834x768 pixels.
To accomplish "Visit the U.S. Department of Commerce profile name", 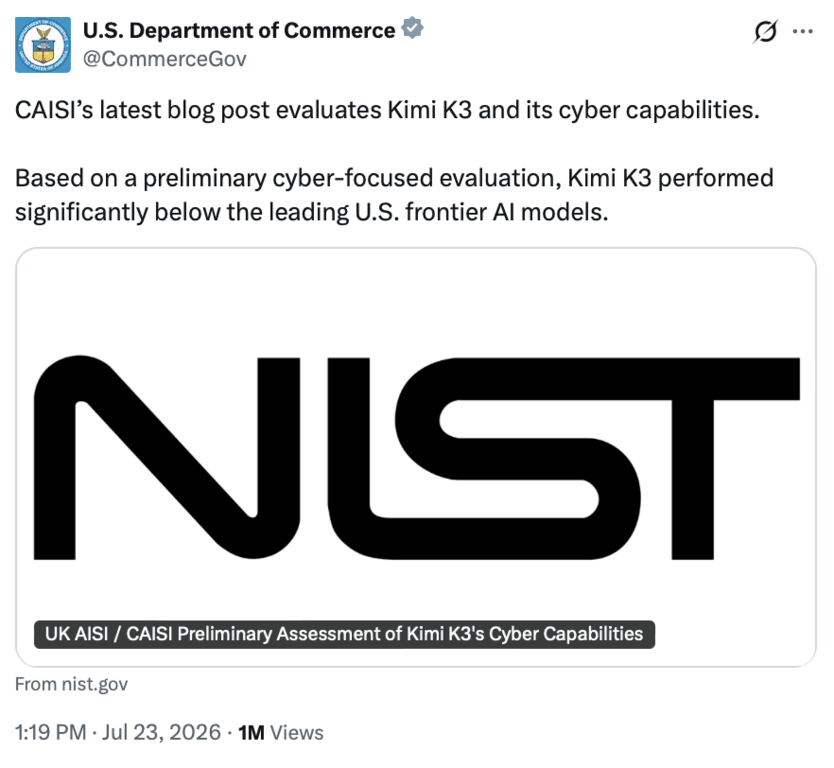I will 239,30.
